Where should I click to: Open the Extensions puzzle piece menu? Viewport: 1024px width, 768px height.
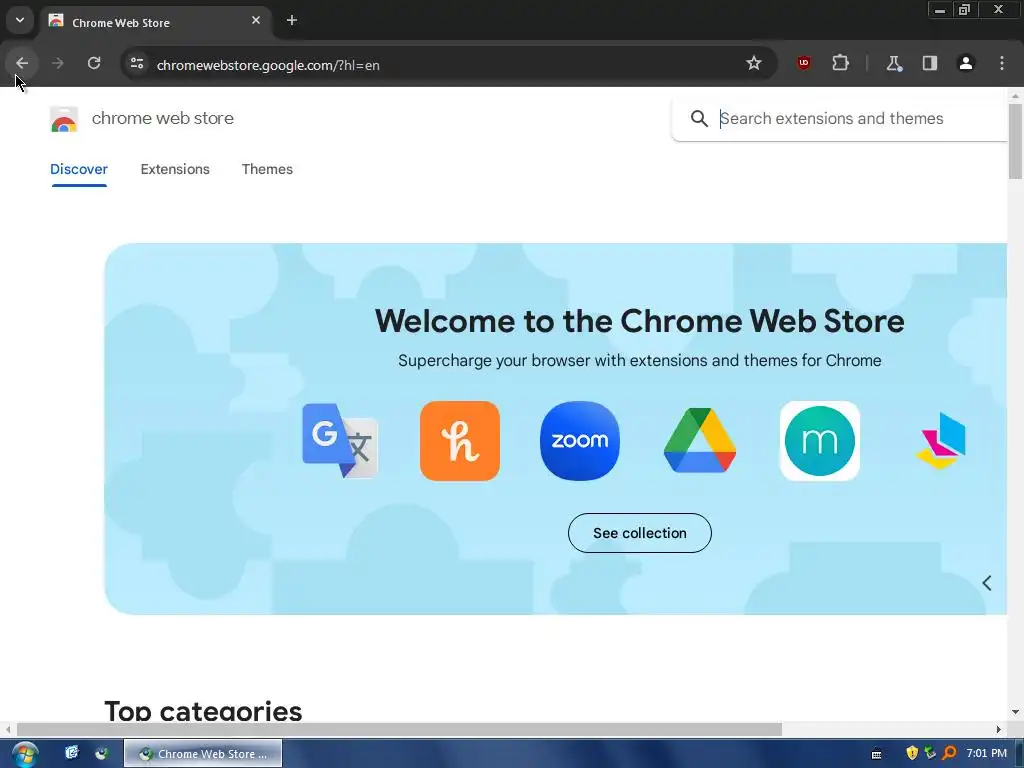(x=840, y=63)
